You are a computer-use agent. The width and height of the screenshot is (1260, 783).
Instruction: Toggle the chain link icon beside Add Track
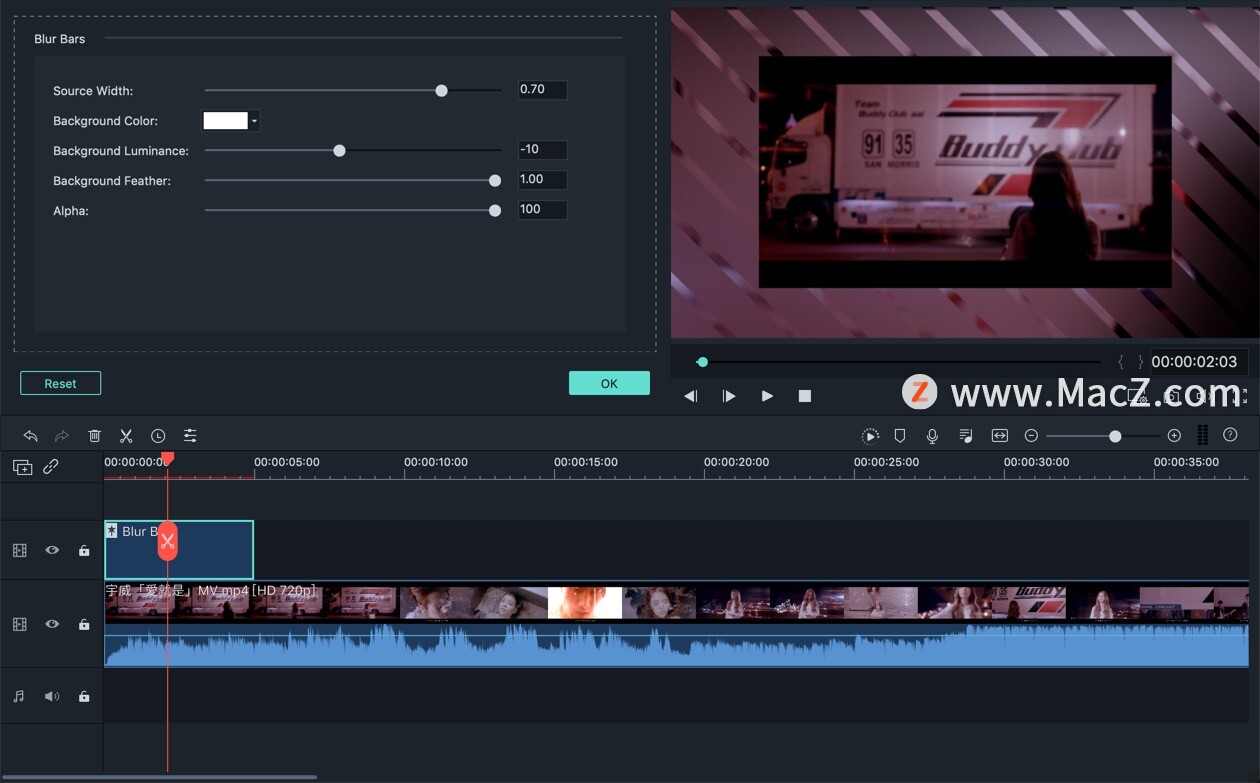[x=51, y=466]
